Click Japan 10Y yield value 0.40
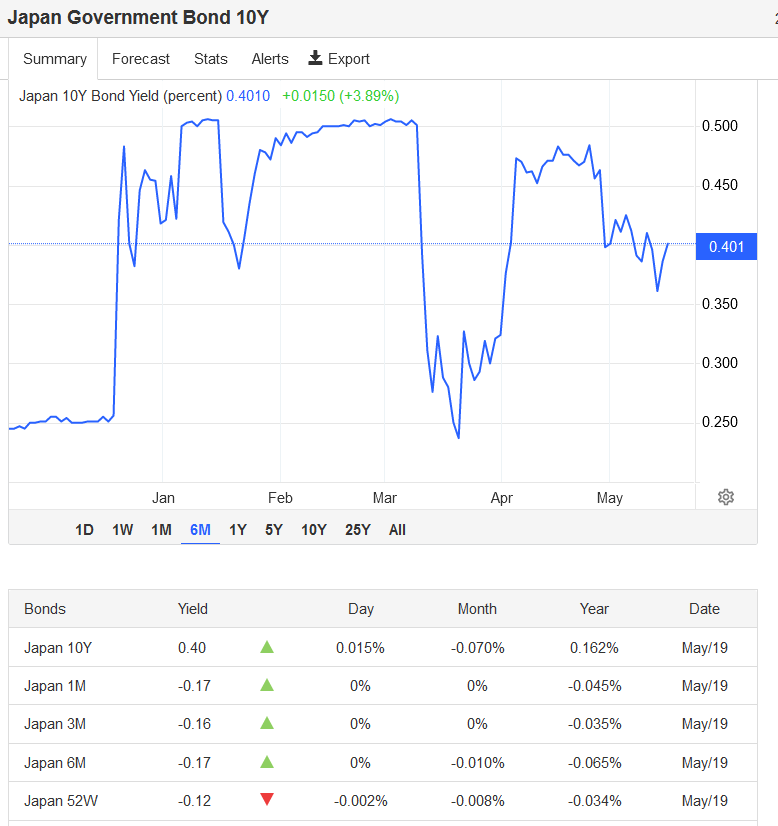778x826 pixels. point(192,647)
